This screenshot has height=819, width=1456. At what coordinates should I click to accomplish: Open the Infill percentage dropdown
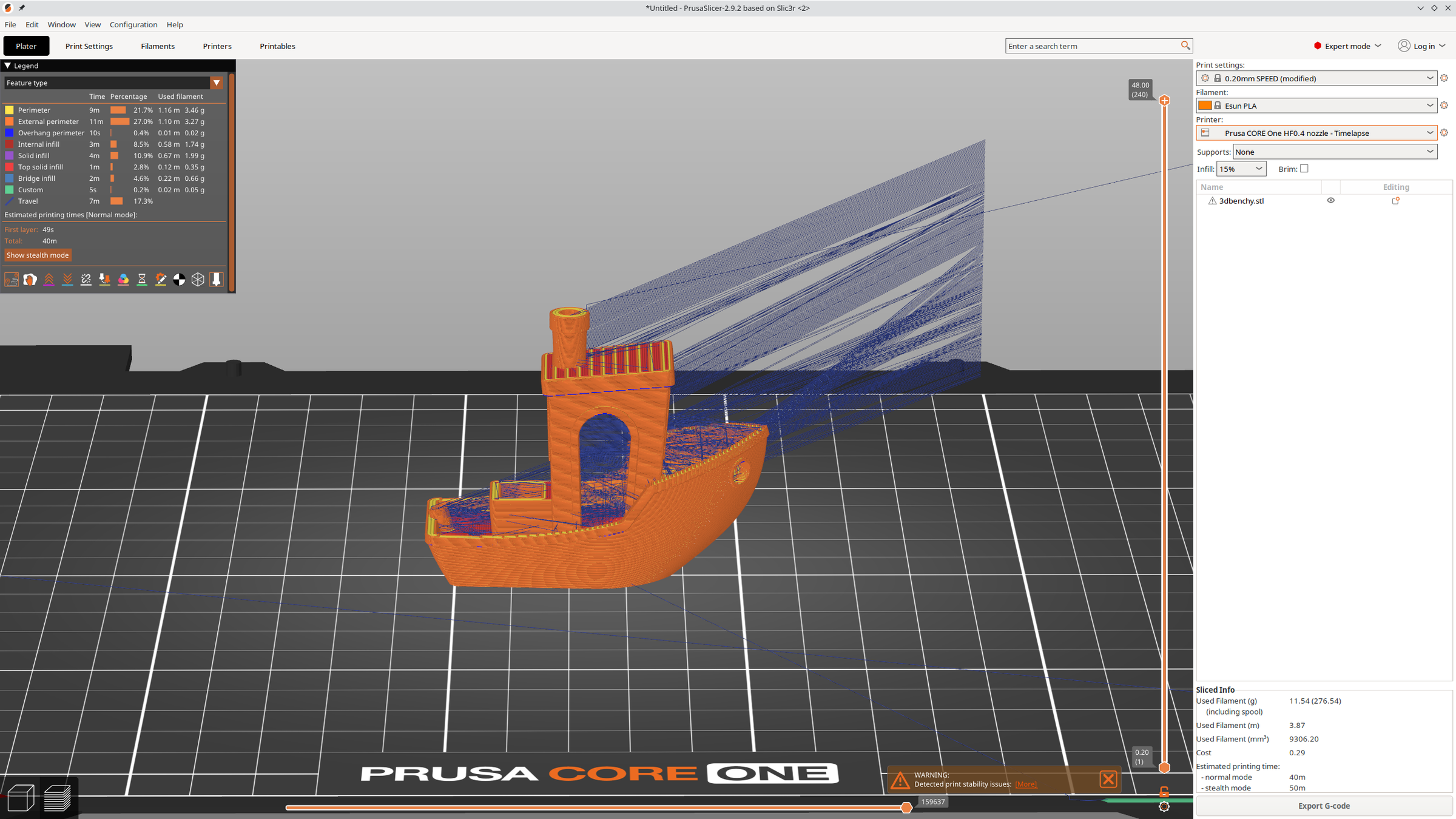[x=1259, y=169]
